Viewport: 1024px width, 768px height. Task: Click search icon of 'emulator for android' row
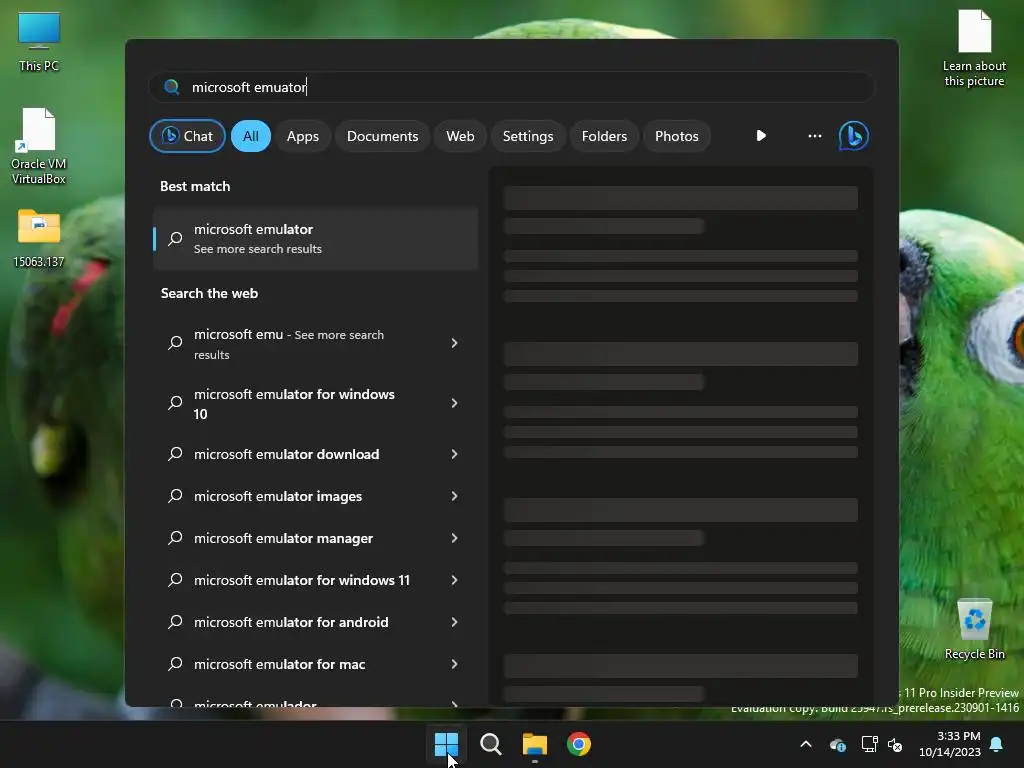click(x=175, y=622)
